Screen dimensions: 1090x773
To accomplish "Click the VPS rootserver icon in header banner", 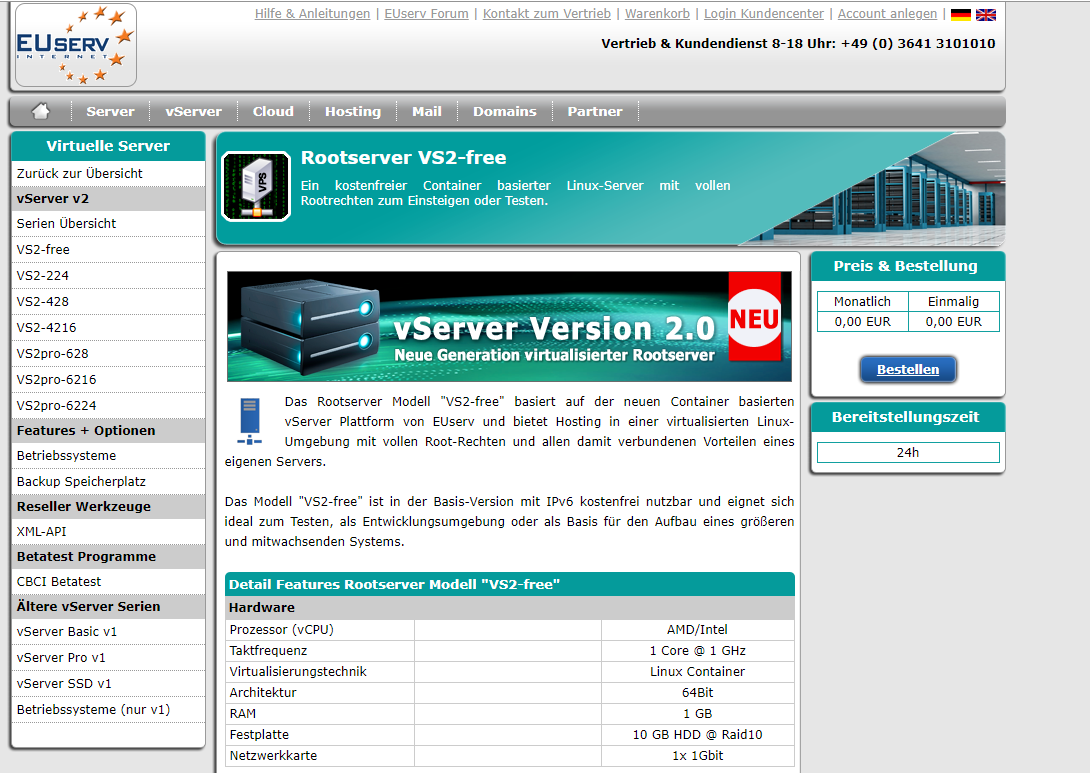I will click(x=256, y=186).
